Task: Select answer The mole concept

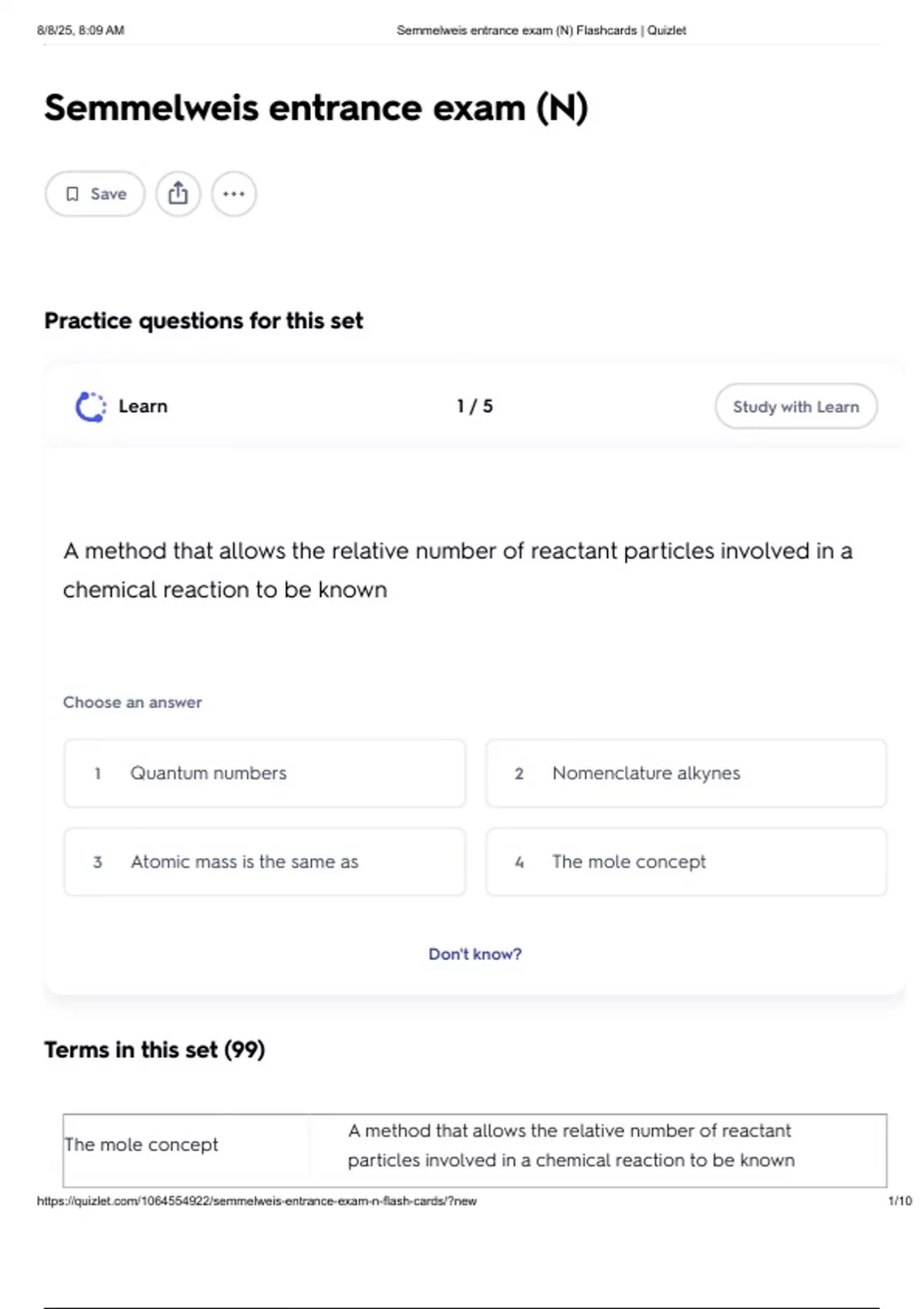Action: (686, 862)
